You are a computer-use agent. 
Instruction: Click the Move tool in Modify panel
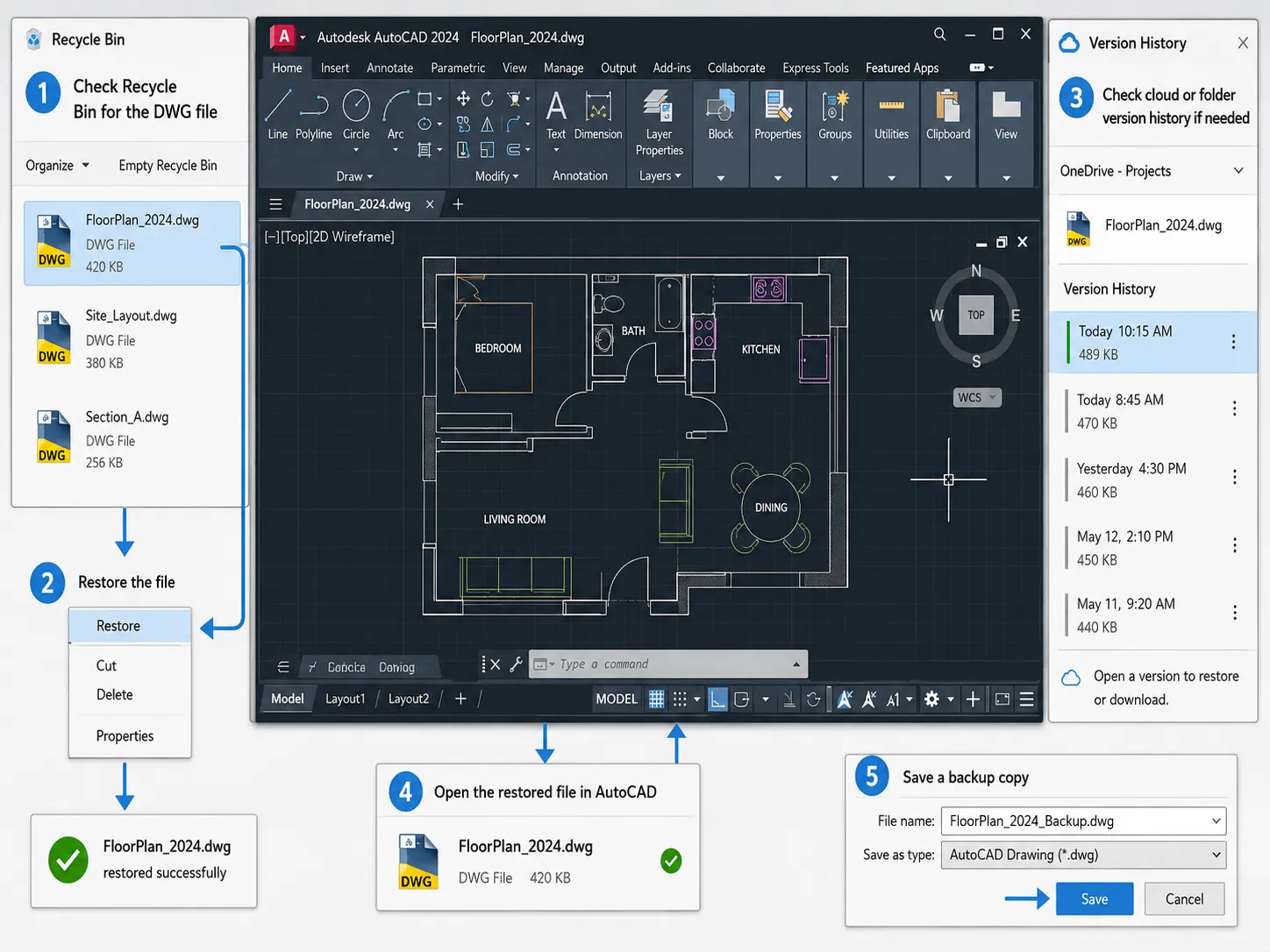click(x=463, y=98)
